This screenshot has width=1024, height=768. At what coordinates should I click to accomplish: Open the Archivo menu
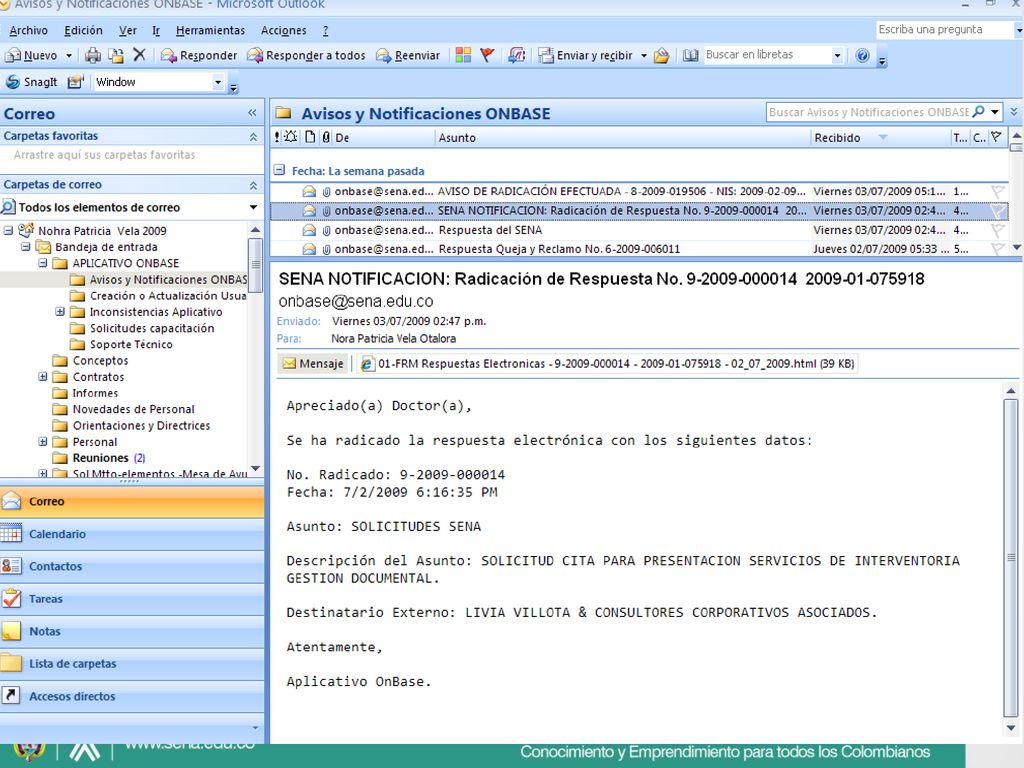(29, 30)
